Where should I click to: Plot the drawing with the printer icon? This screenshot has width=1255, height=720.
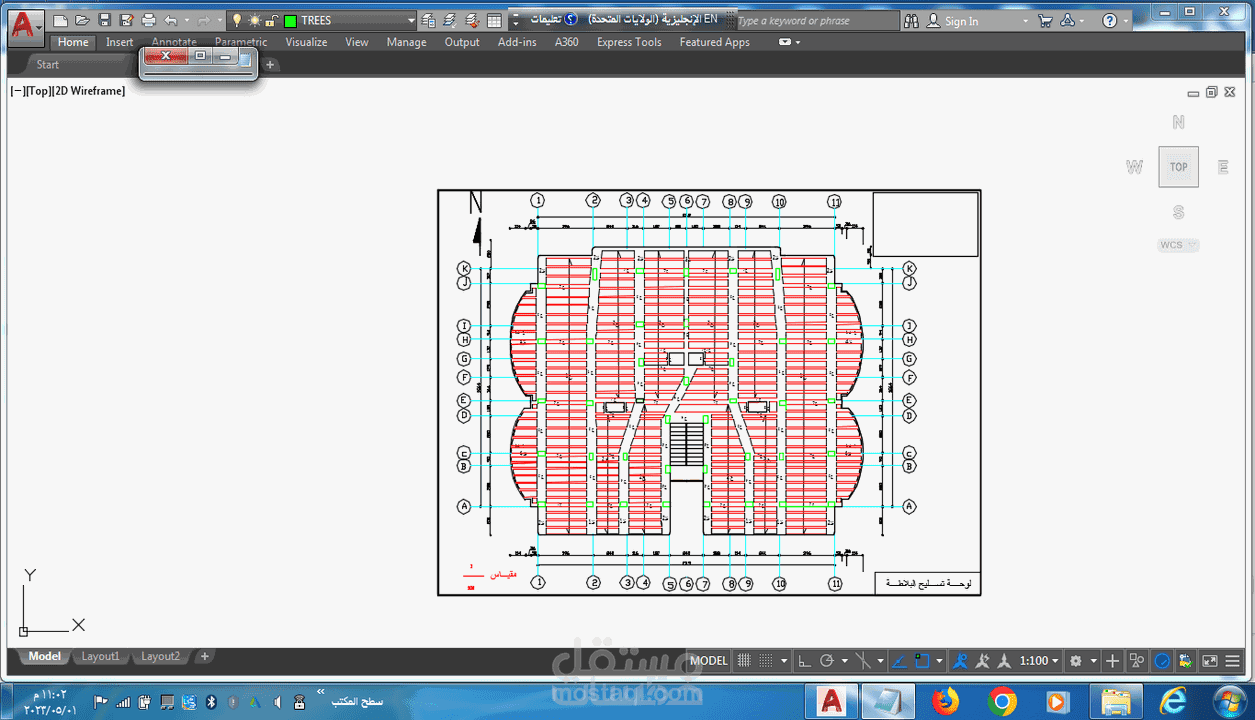pos(149,20)
